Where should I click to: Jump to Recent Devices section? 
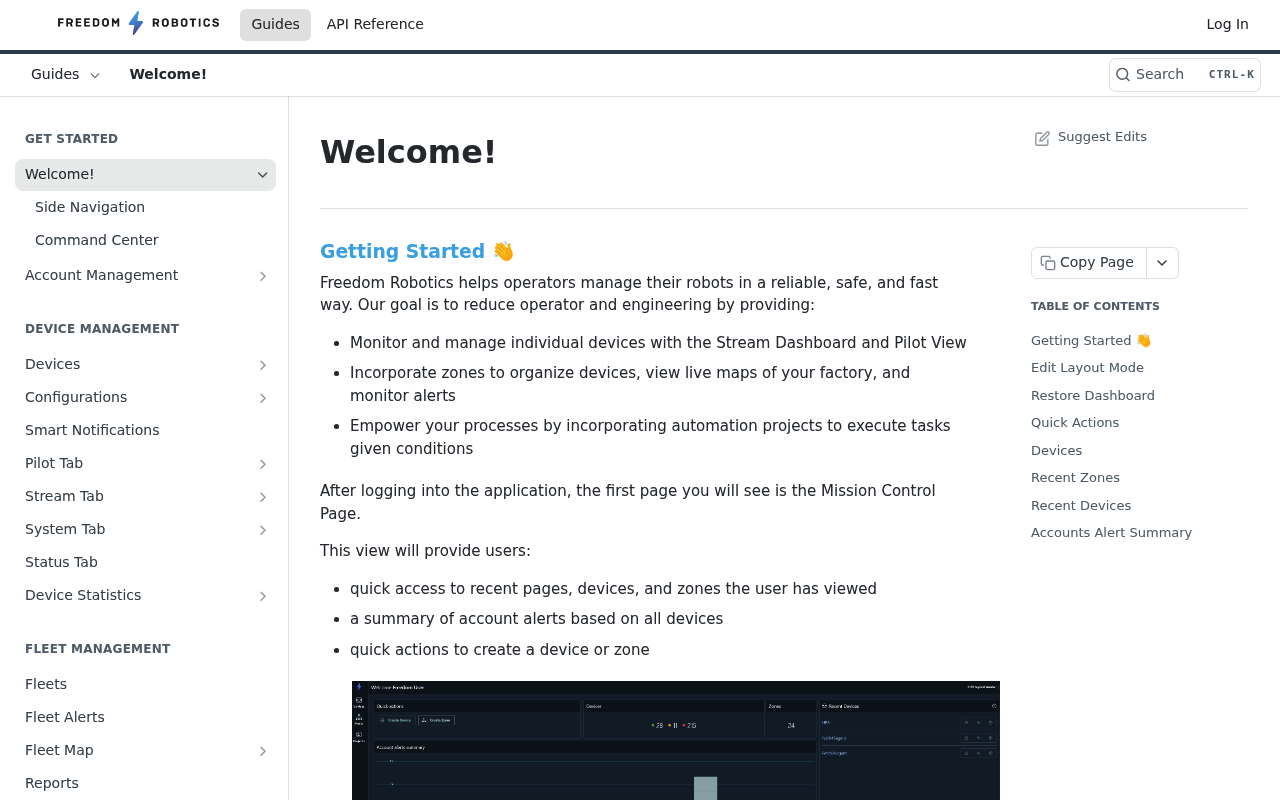1081,506
